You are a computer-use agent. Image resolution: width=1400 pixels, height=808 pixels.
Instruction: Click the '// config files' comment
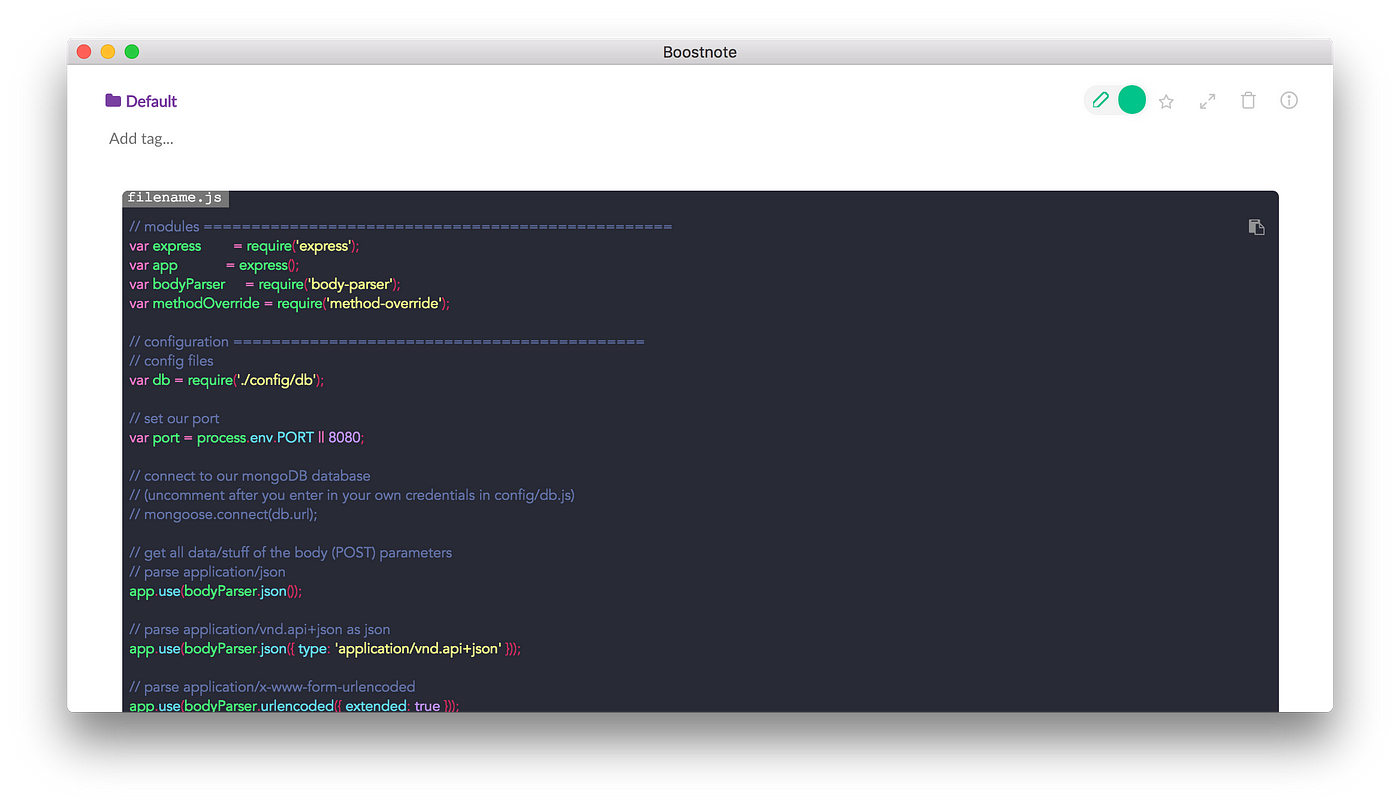[171, 361]
